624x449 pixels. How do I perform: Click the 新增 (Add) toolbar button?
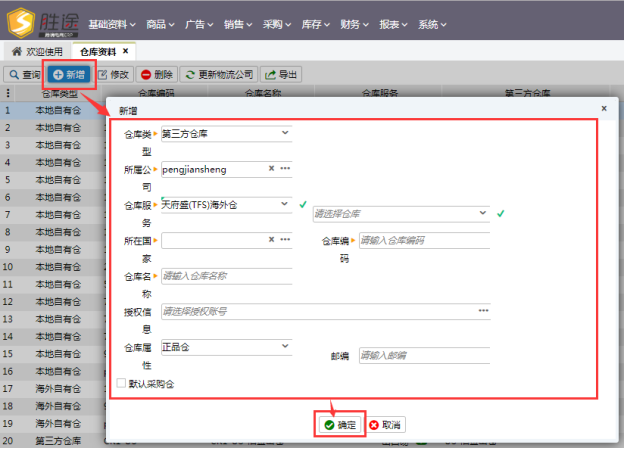[69, 74]
